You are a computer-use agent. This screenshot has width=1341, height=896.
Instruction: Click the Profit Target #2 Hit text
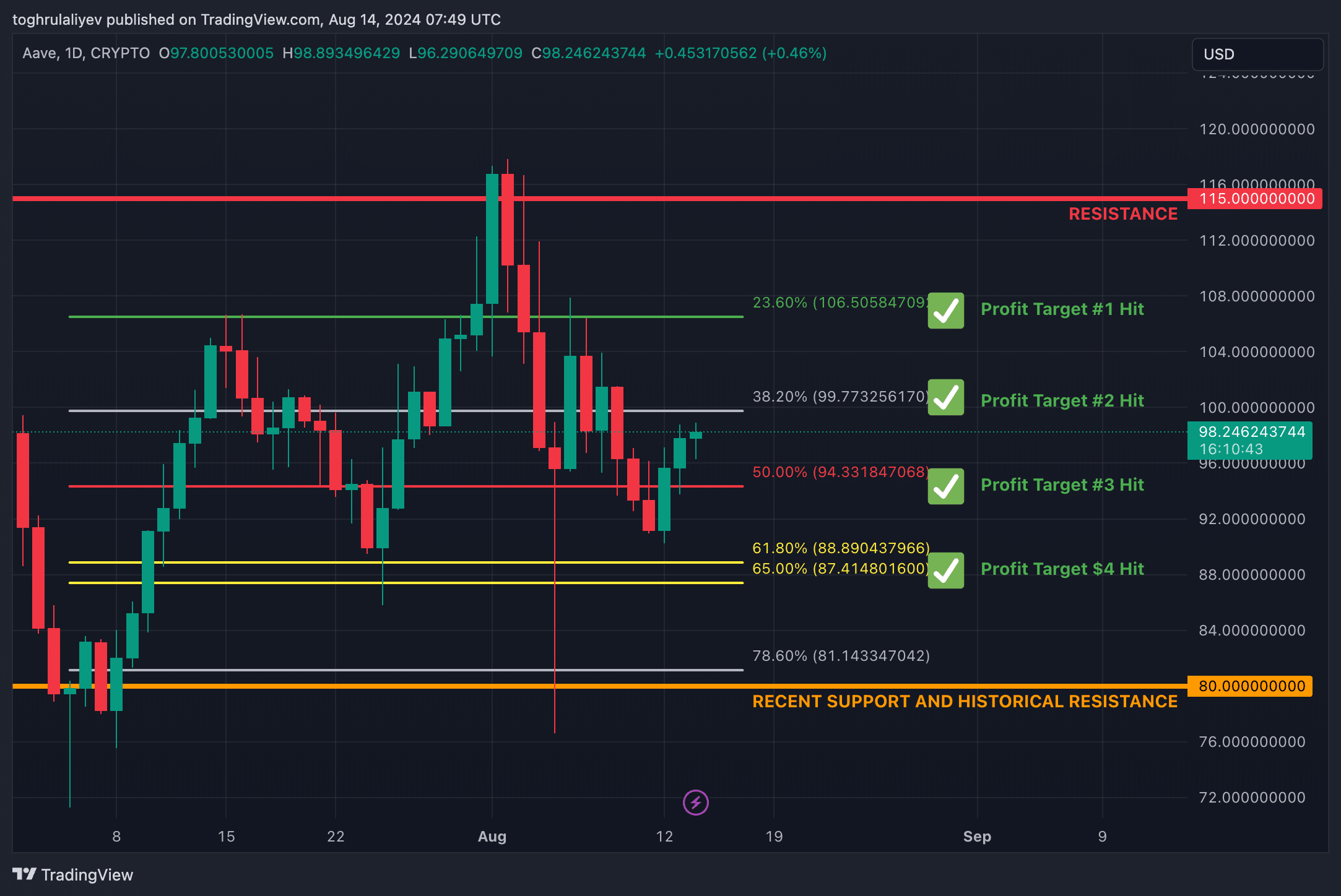tap(1062, 401)
